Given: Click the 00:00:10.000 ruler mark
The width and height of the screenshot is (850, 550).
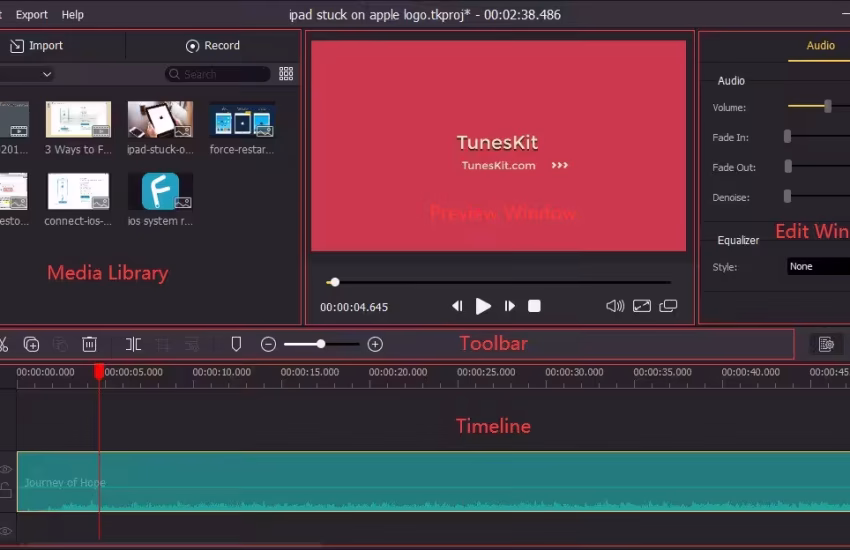Looking at the screenshot, I should pyautogui.click(x=222, y=372).
